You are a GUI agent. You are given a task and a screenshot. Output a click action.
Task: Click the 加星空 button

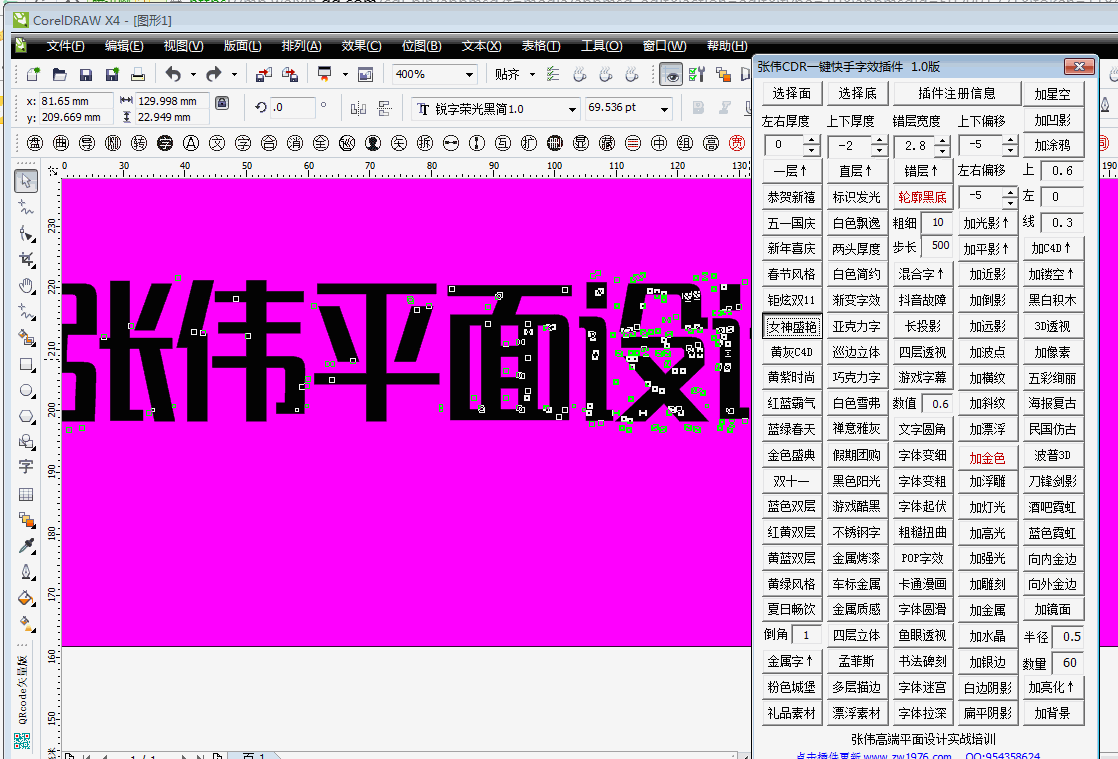pyautogui.click(x=1052, y=93)
